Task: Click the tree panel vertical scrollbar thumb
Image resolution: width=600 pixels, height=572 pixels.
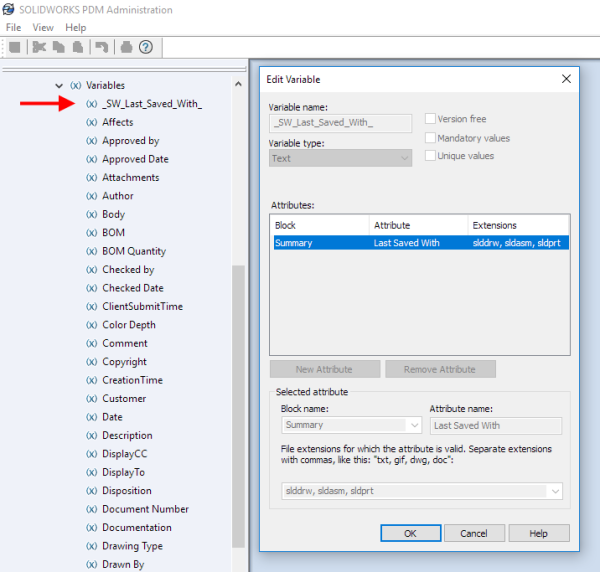Action: [x=238, y=406]
